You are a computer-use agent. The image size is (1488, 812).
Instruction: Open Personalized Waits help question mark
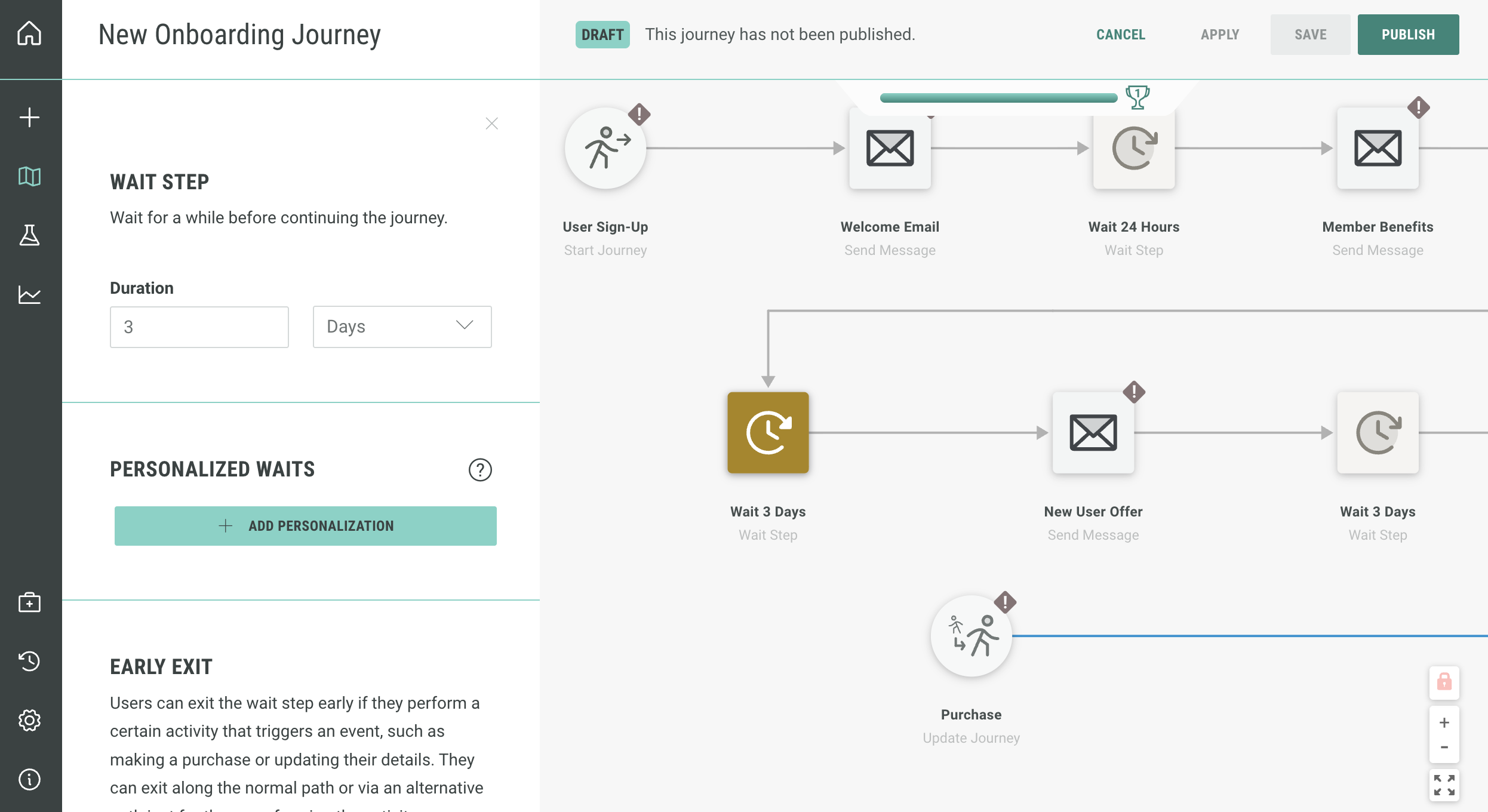point(480,470)
